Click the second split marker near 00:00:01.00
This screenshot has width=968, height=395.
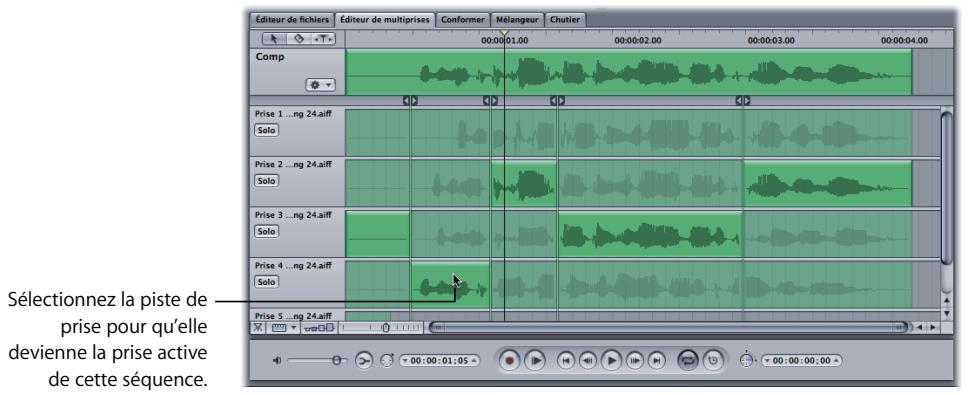tap(490, 100)
